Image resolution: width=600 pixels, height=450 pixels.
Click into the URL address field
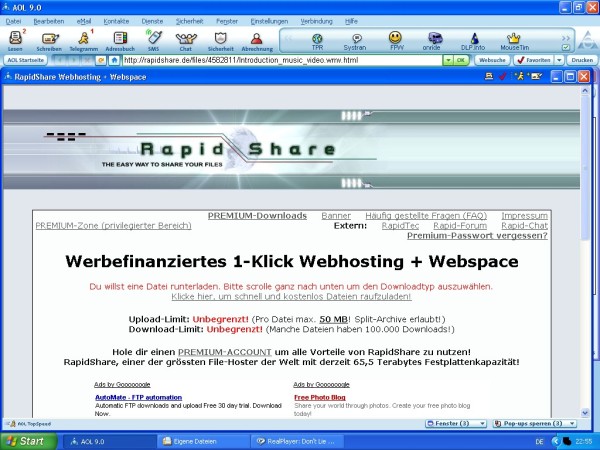click(282, 60)
